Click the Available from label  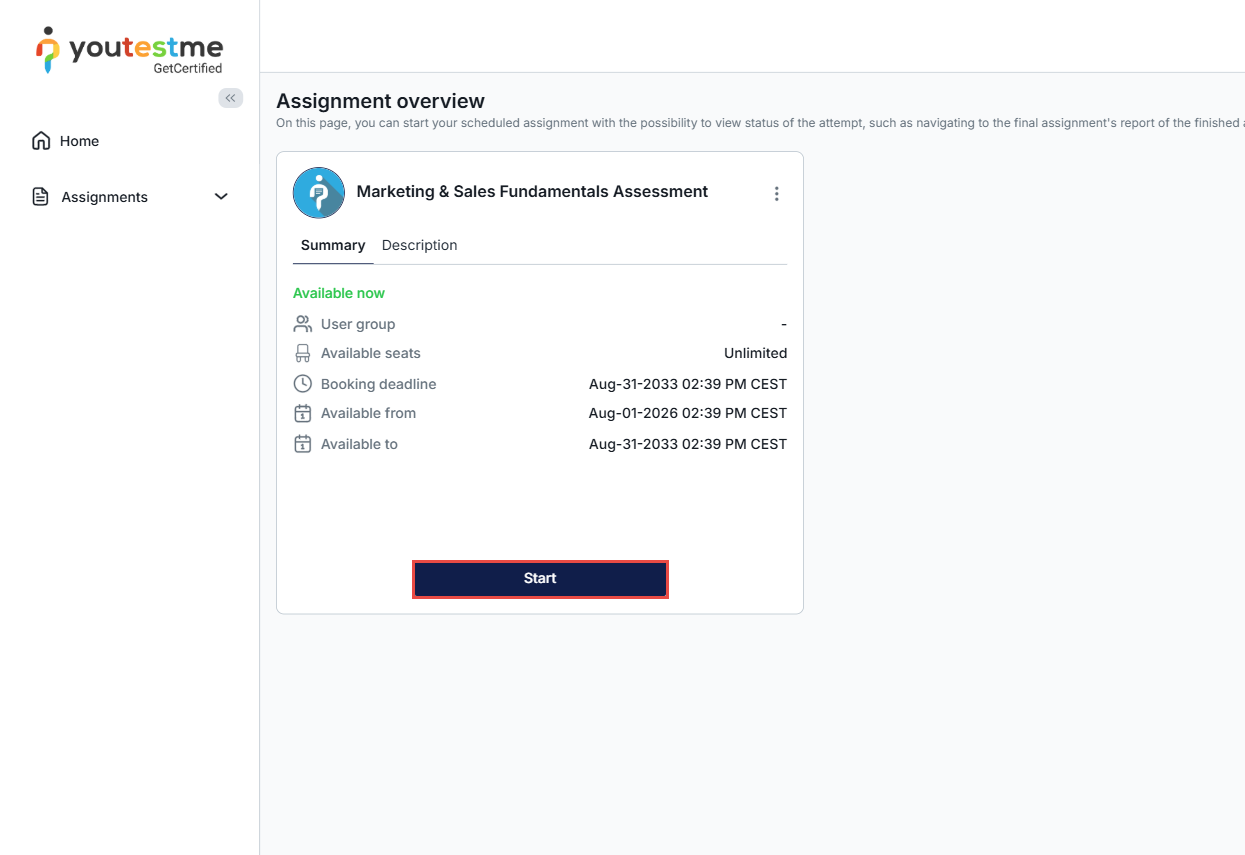click(x=368, y=413)
